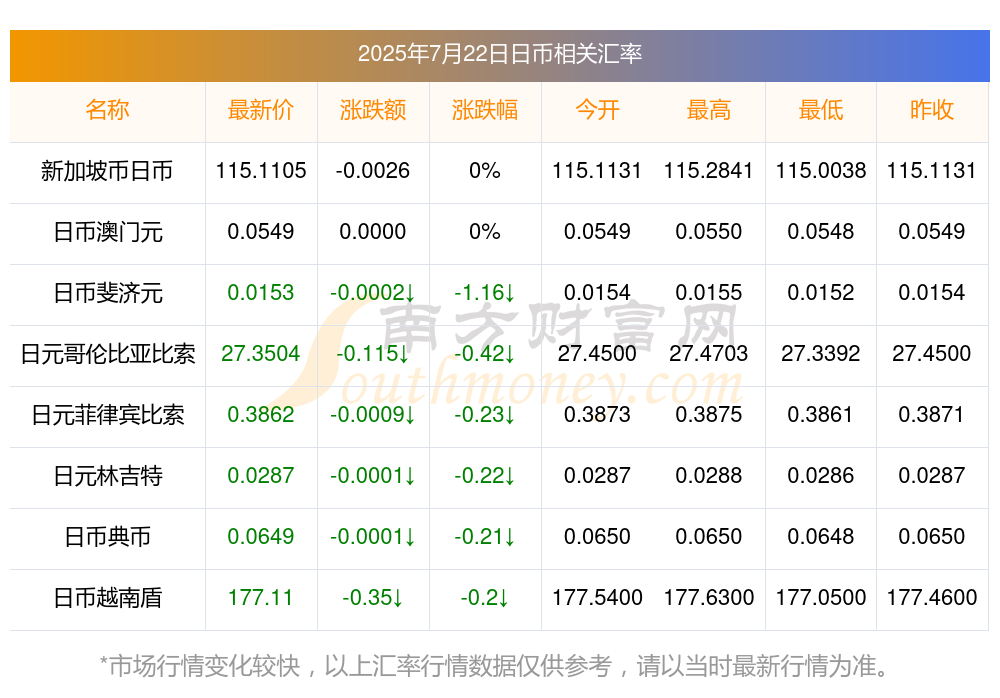This screenshot has width=1000, height=698.
Task: Select high value 177.6300
Action: pos(709,597)
